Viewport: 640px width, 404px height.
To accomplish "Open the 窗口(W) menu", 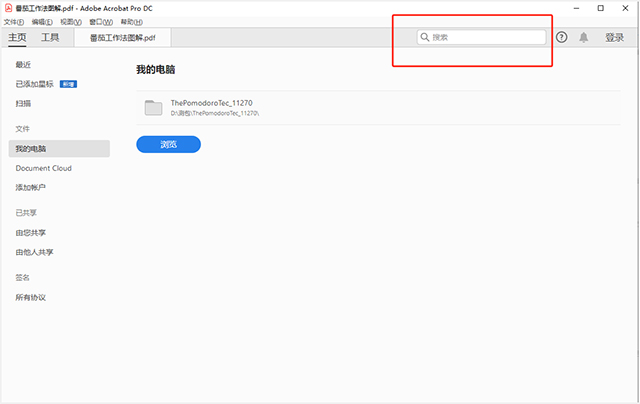I will click(101, 22).
